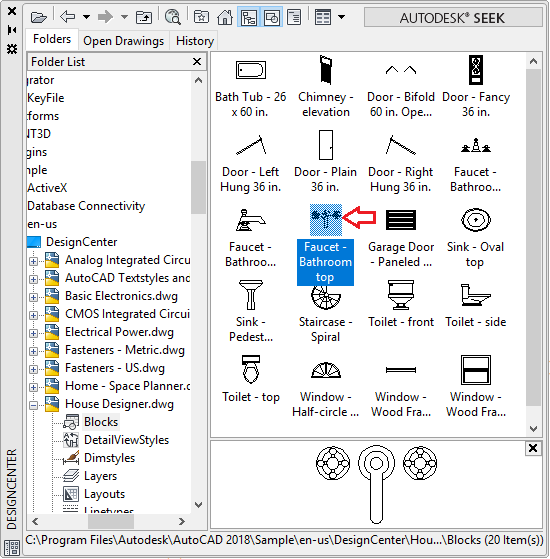
Task: Select Door - Fancy 36 in. block
Action: pos(476,87)
